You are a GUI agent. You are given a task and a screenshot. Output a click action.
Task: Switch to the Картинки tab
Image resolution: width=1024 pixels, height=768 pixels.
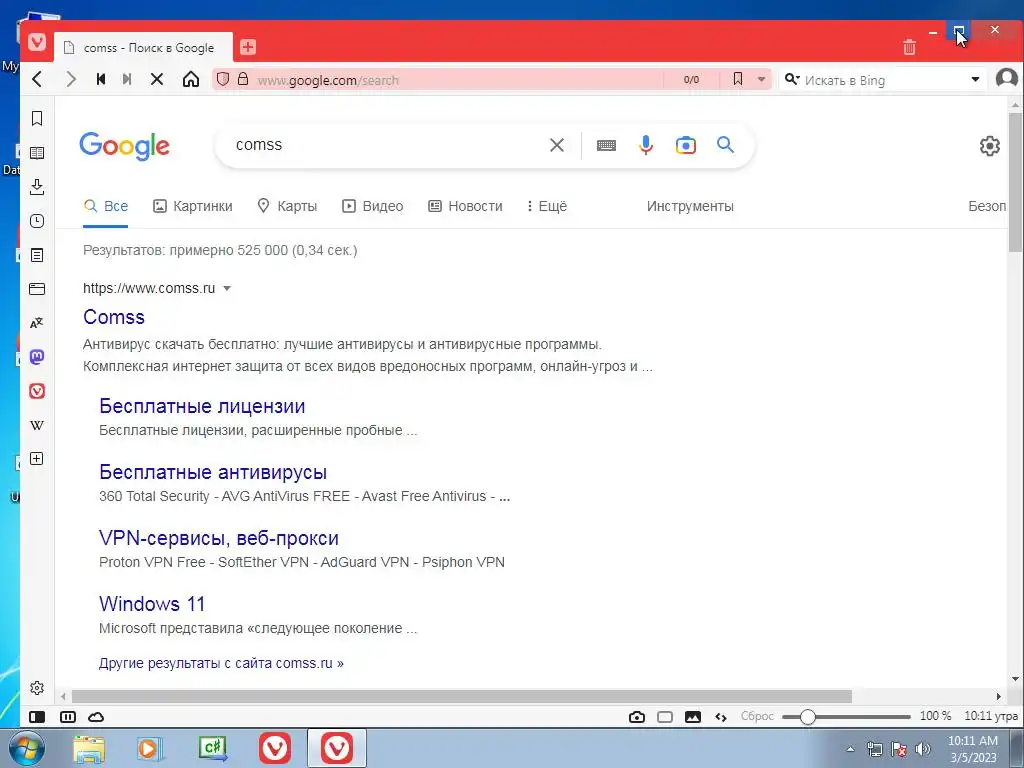193,206
